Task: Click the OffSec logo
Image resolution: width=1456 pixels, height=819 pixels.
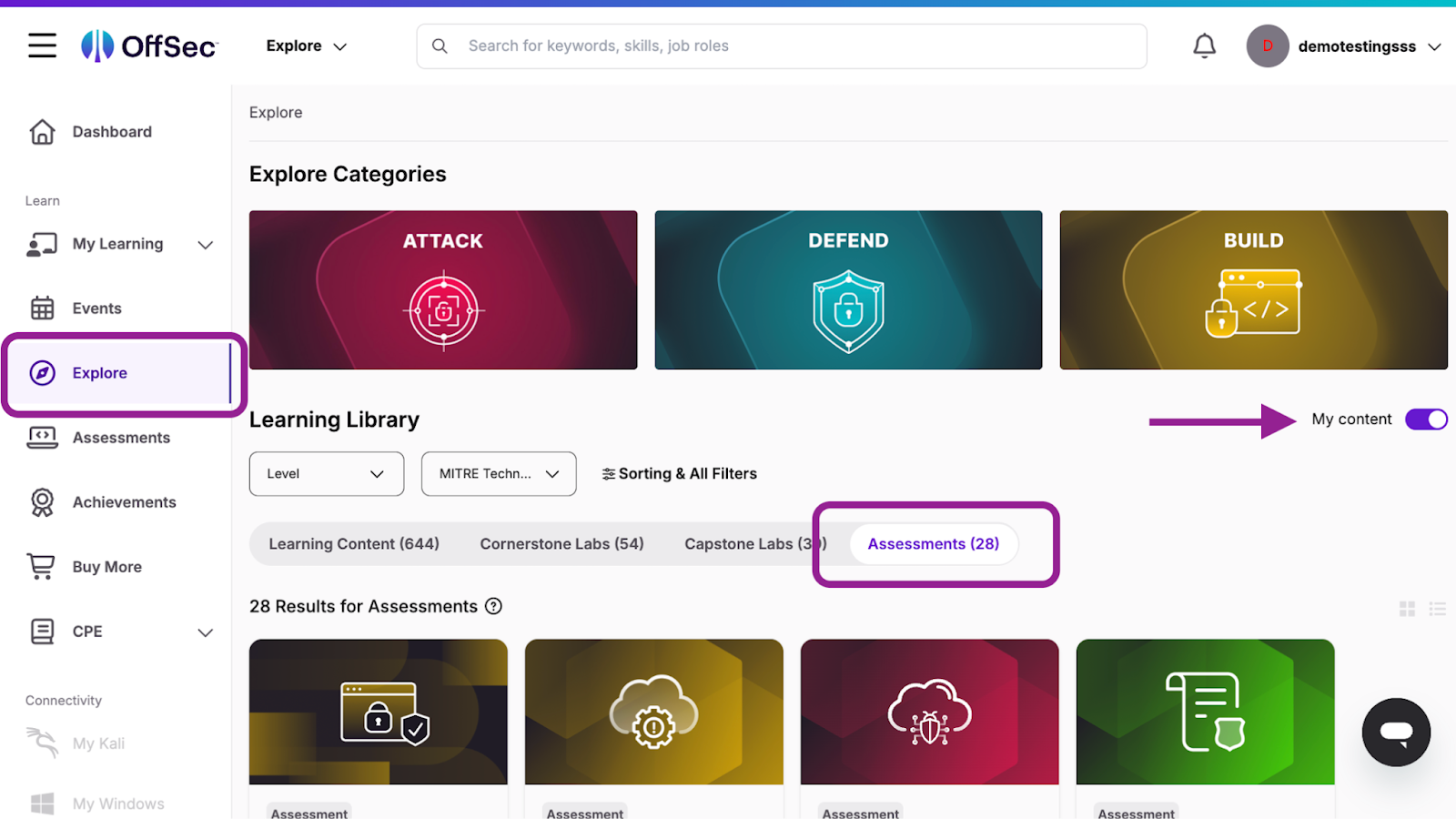Action: coord(149,45)
